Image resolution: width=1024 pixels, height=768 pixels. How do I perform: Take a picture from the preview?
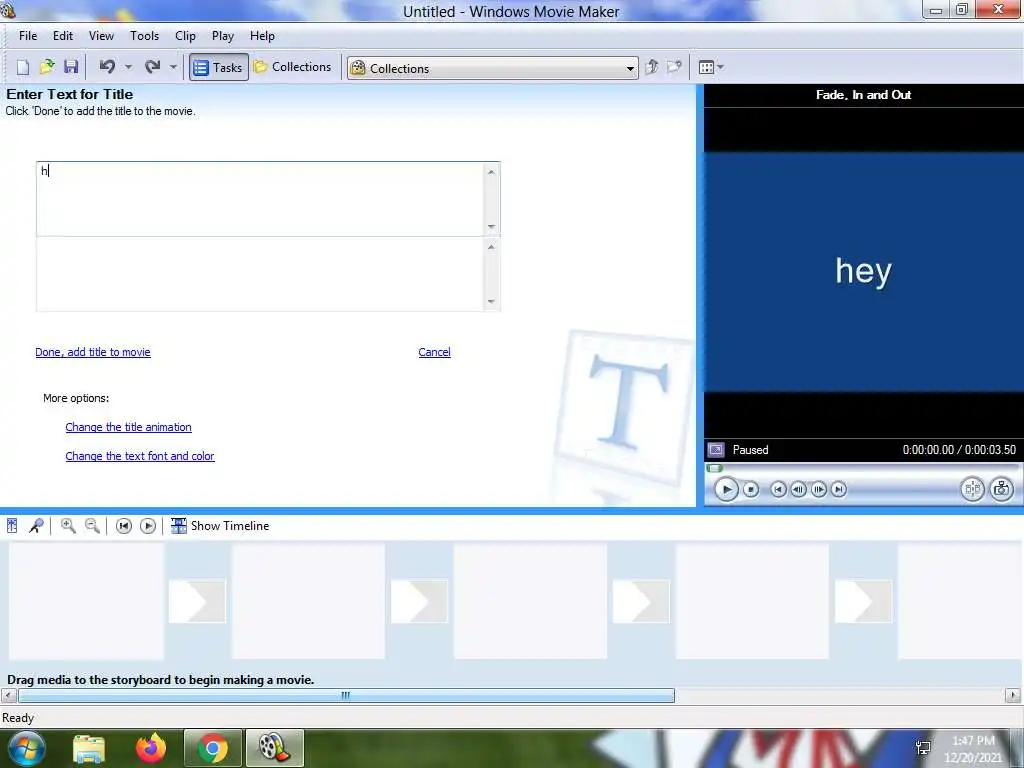pos(1002,489)
